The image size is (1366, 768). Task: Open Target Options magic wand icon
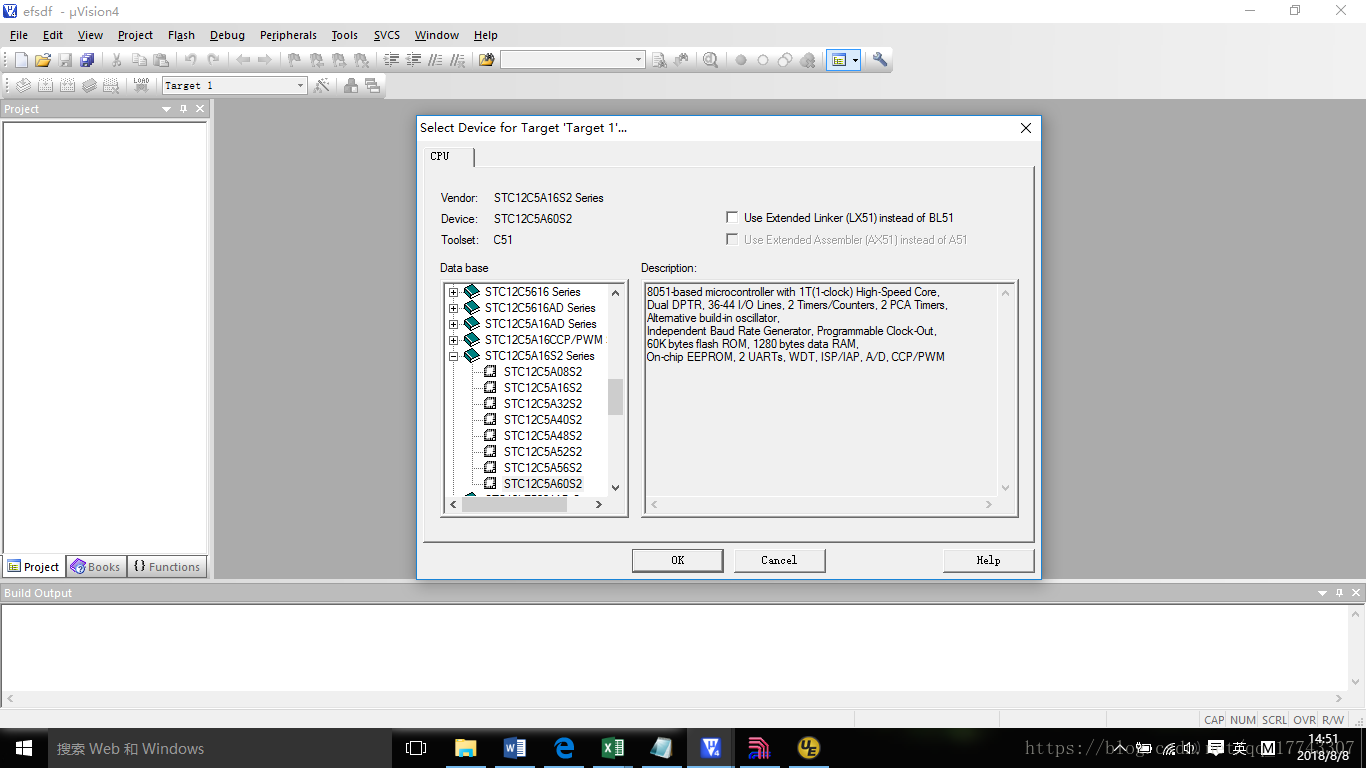[x=321, y=86]
